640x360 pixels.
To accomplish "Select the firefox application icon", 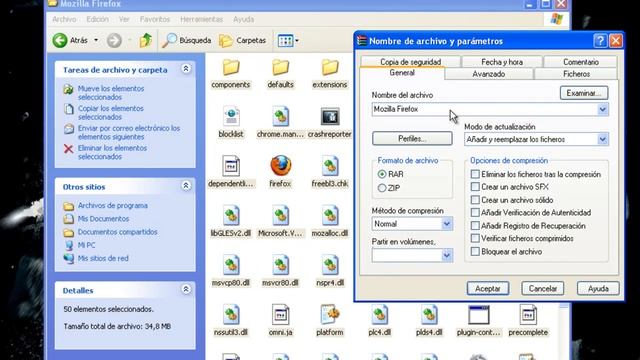I will click(281, 166).
